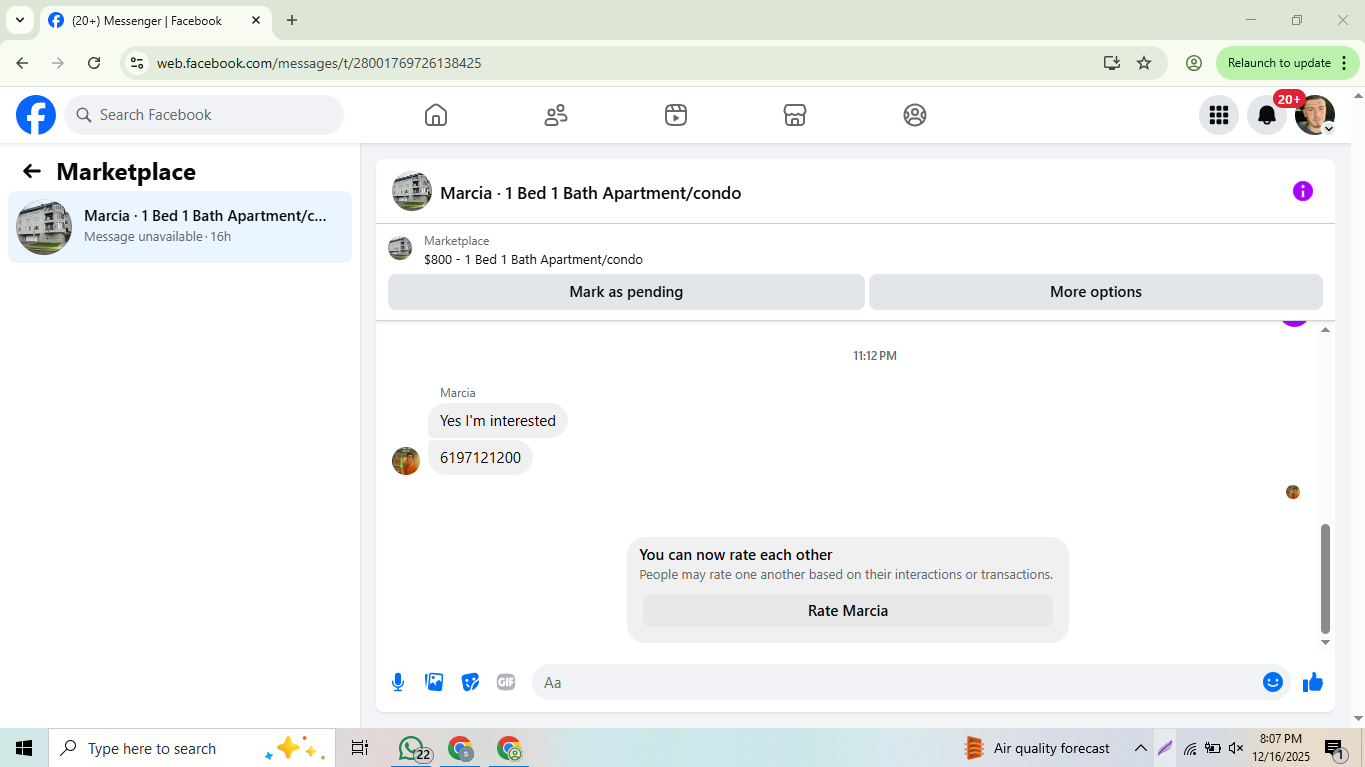The height and width of the screenshot is (767, 1365).
Task: Open the Windows notification center
Action: click(x=1335, y=748)
